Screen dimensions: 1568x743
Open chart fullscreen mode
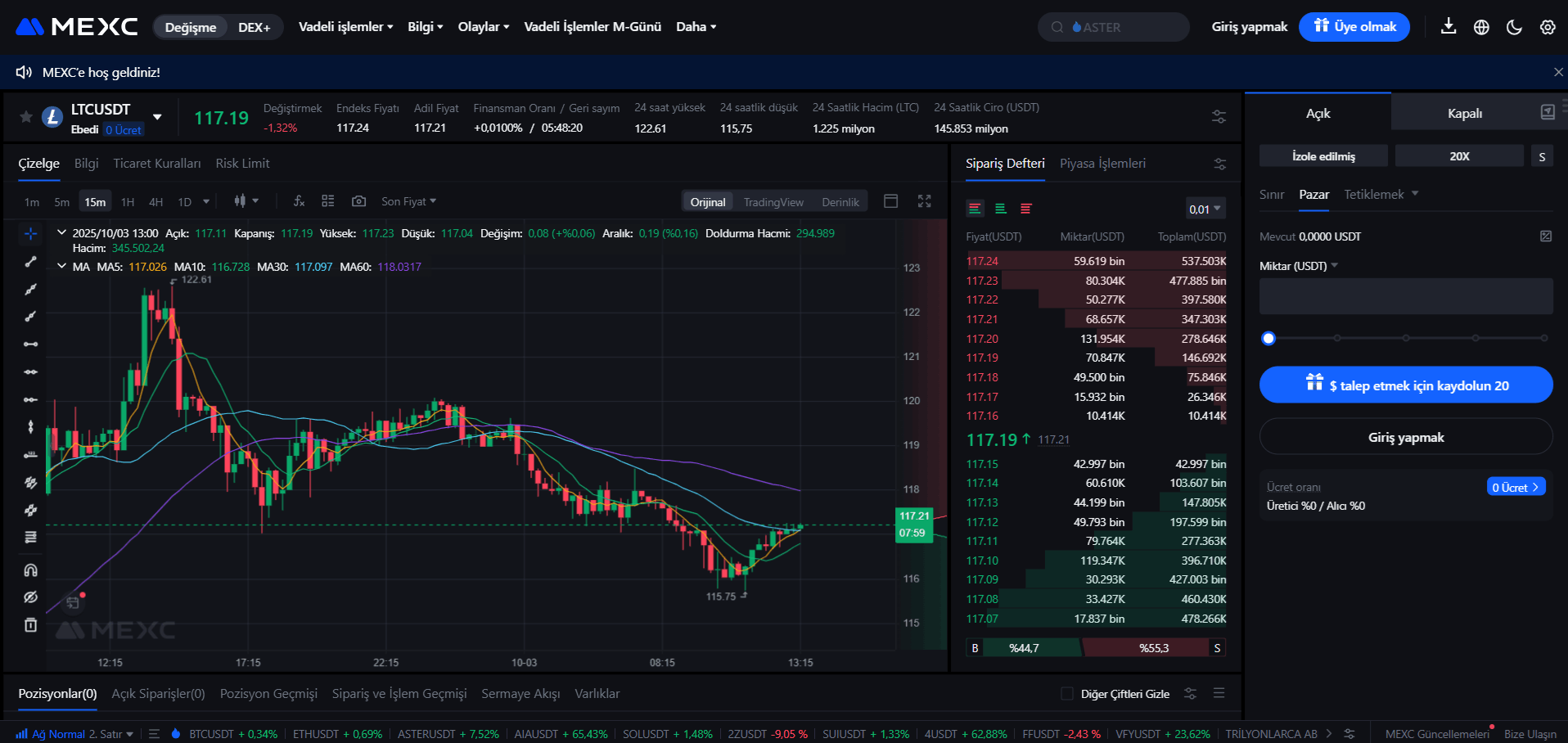click(x=925, y=200)
